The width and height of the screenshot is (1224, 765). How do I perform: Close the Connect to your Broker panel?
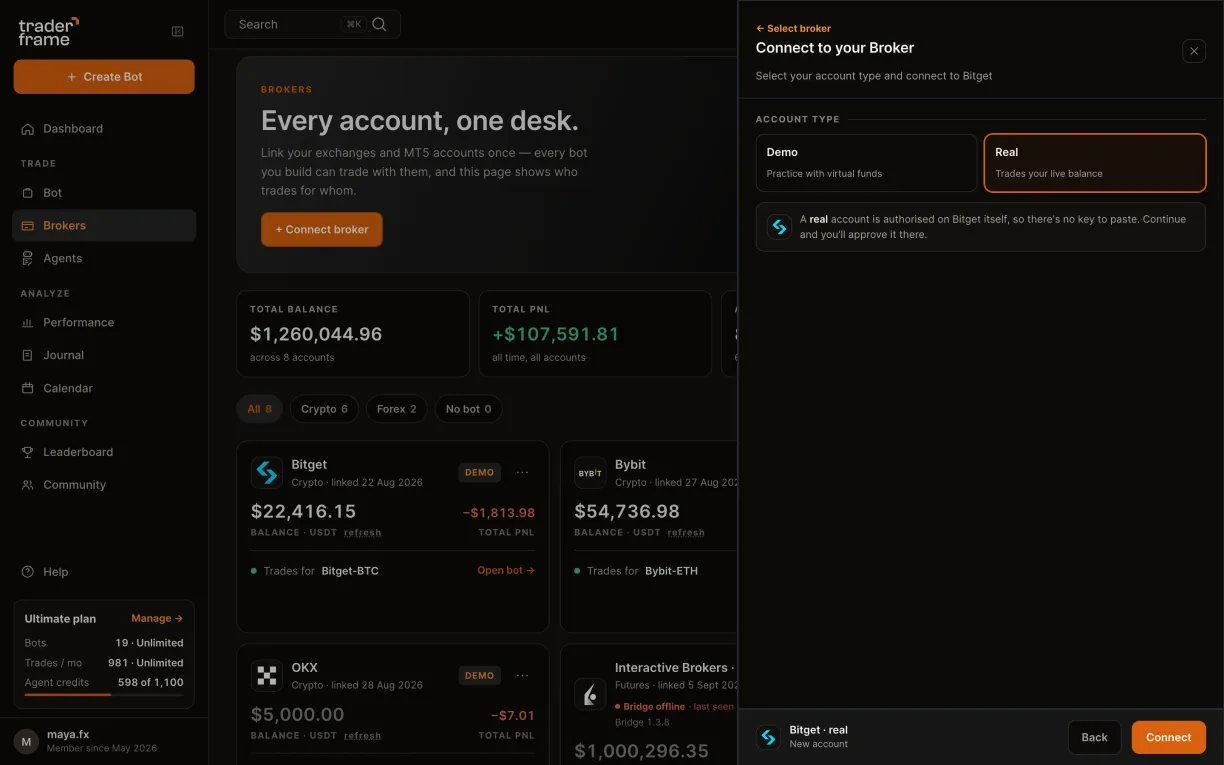[1194, 51]
